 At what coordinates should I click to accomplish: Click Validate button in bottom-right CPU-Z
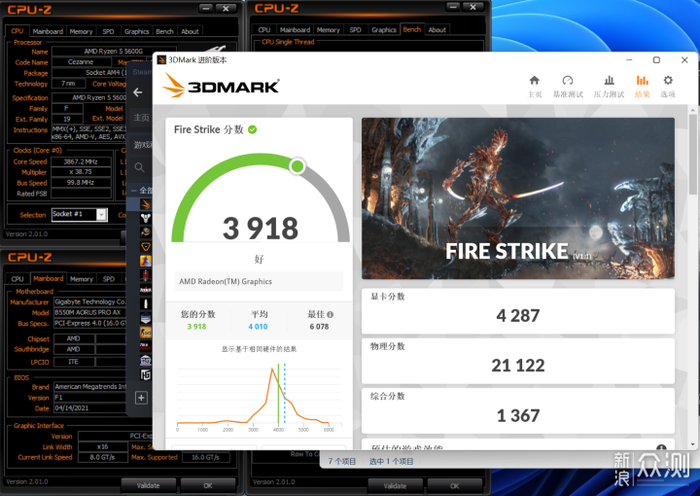pyautogui.click(x=395, y=485)
